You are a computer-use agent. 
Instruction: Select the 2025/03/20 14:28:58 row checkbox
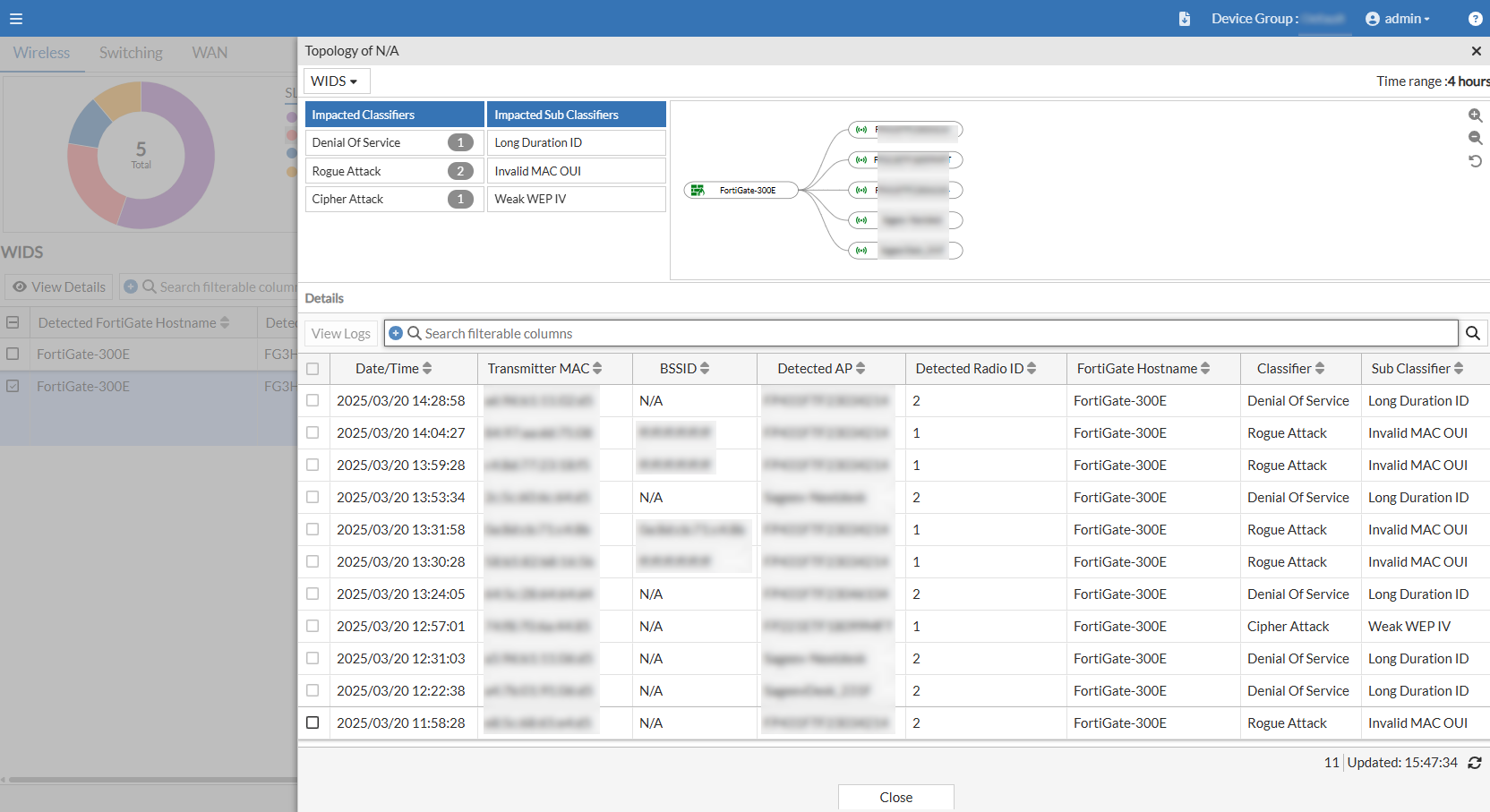313,401
